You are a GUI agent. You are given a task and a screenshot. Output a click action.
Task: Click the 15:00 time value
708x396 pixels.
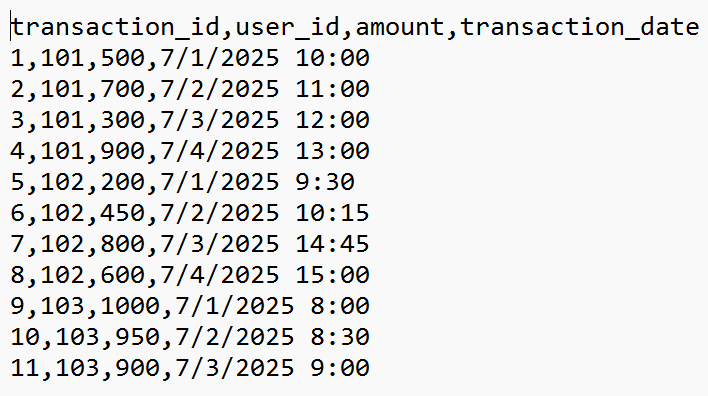[x=332, y=275]
